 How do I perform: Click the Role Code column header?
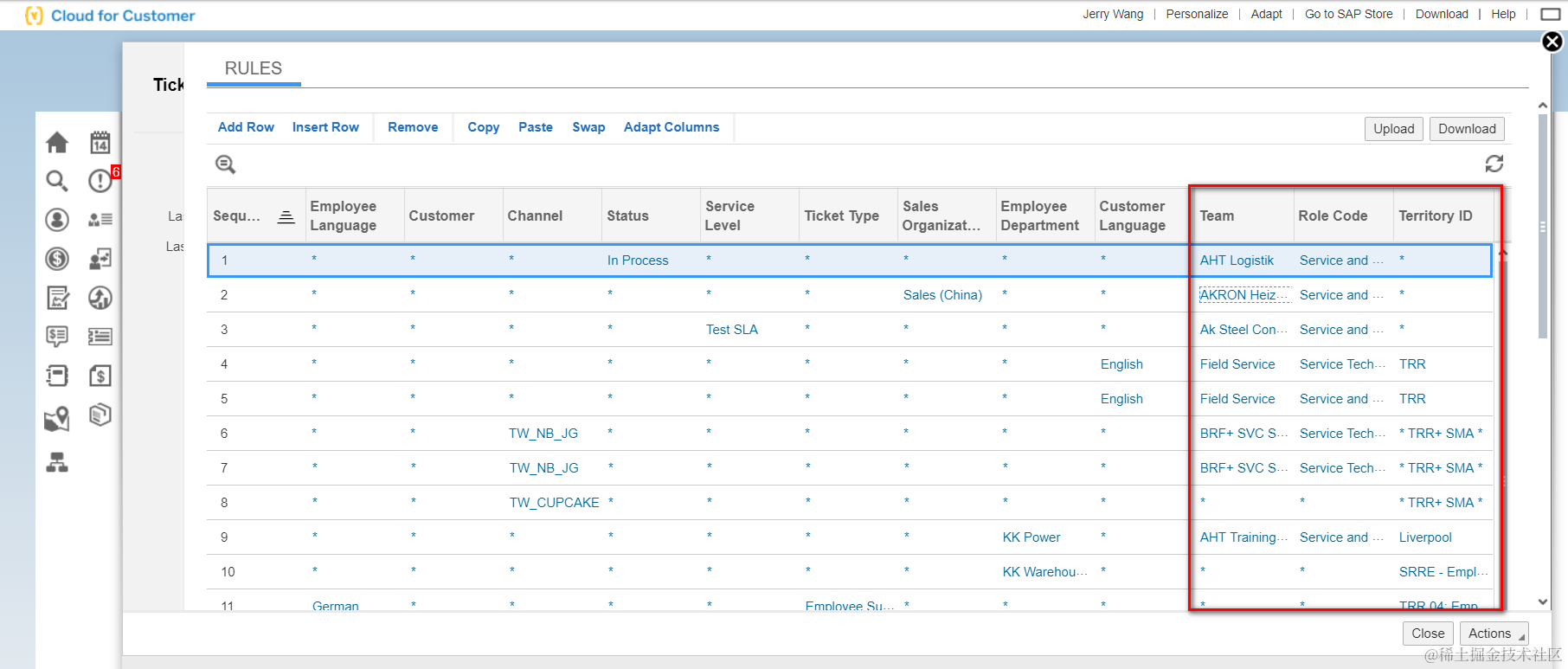click(x=1342, y=216)
